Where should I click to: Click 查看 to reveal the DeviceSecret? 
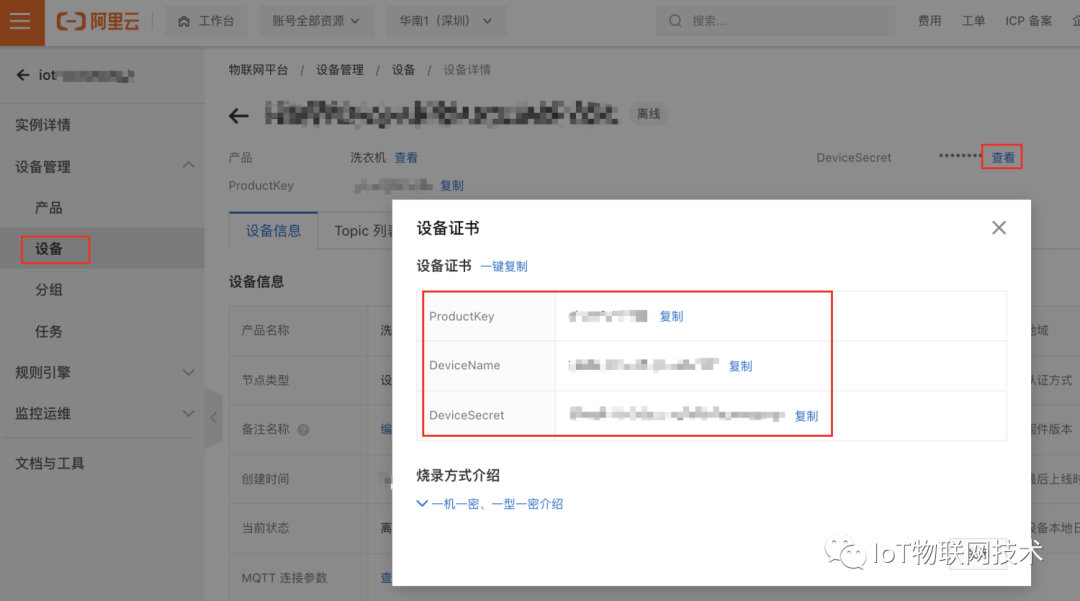click(x=1003, y=158)
